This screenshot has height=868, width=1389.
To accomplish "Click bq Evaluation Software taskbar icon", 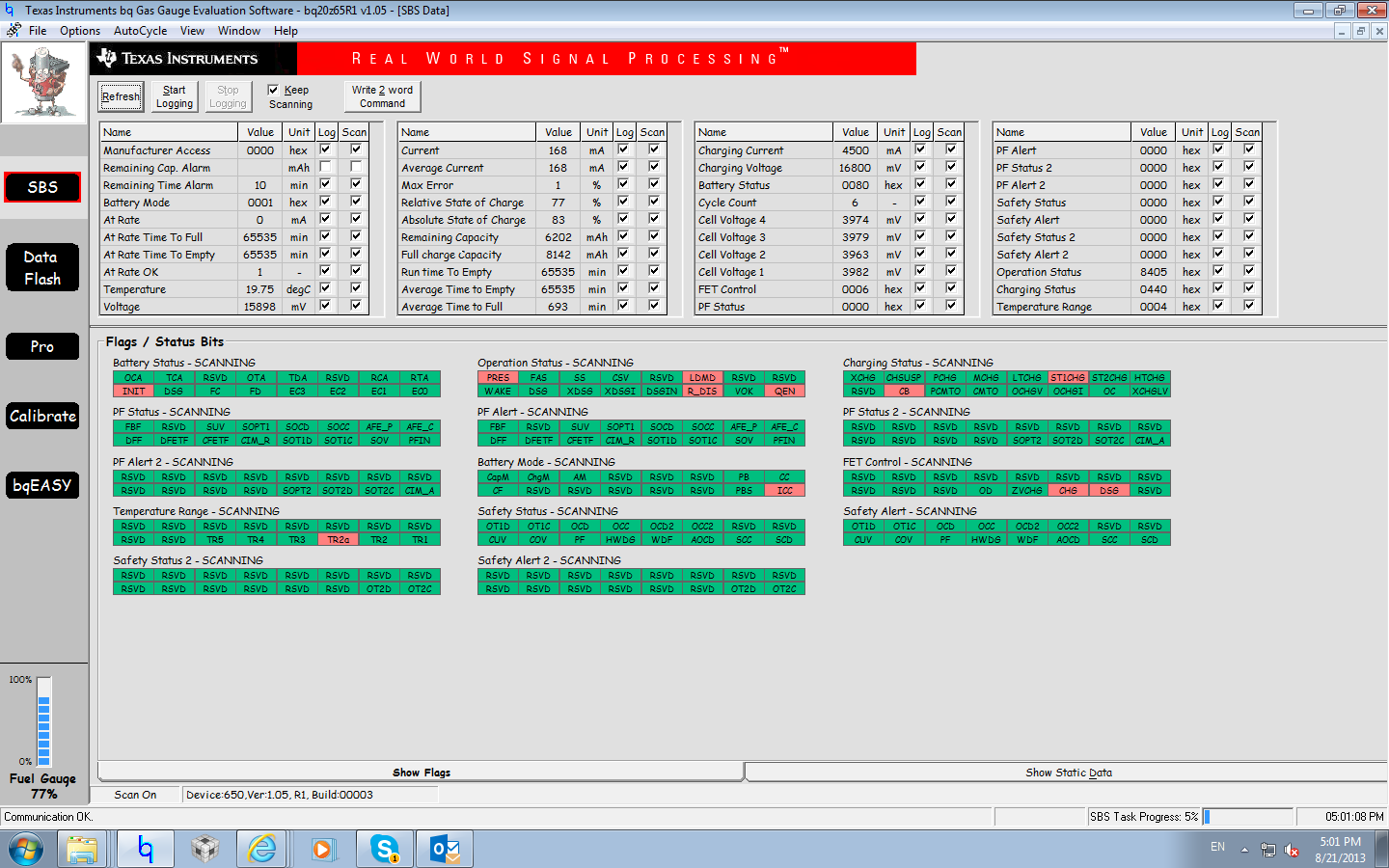I will pos(145,850).
